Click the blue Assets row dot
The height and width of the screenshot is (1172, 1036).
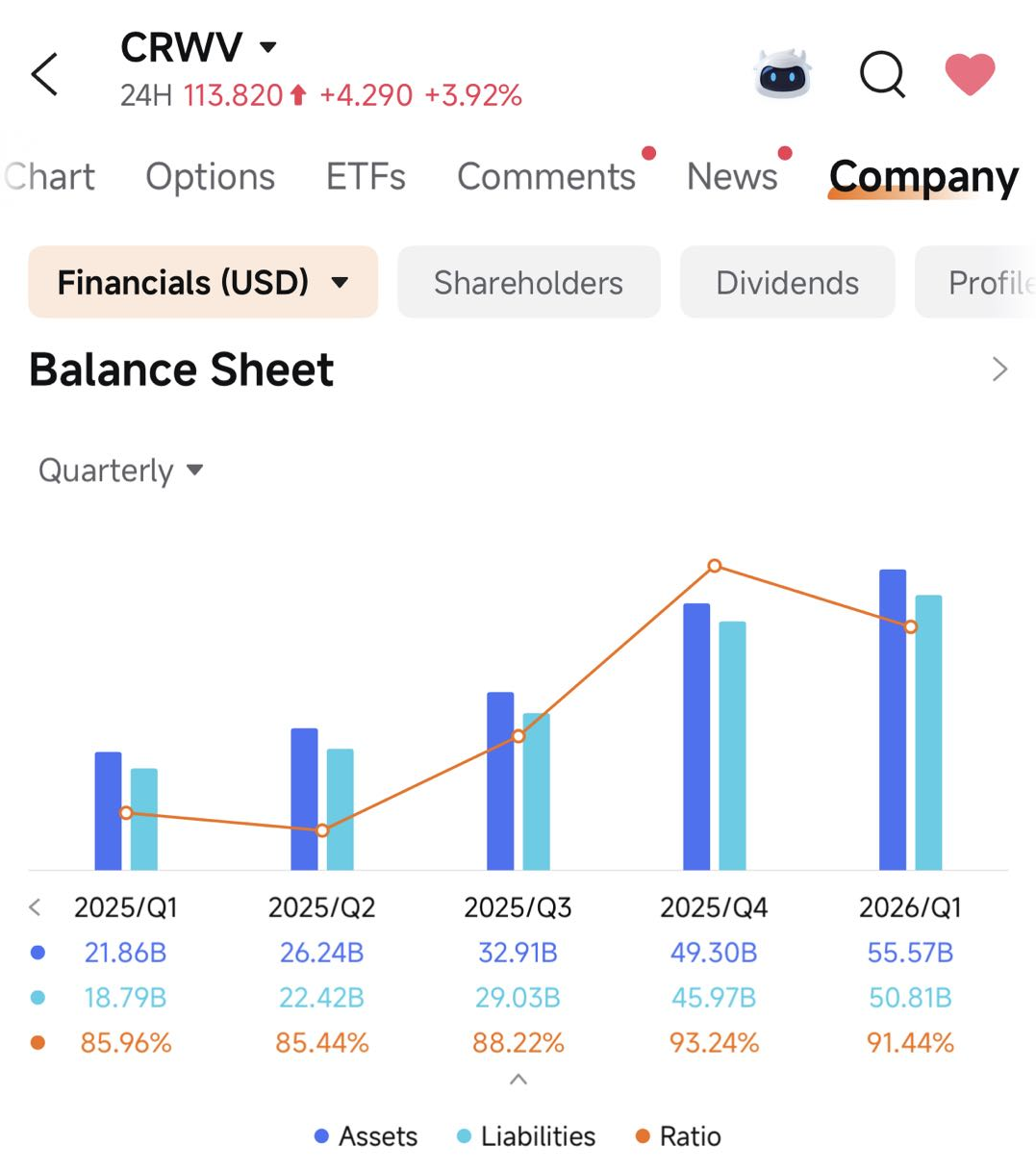click(38, 953)
